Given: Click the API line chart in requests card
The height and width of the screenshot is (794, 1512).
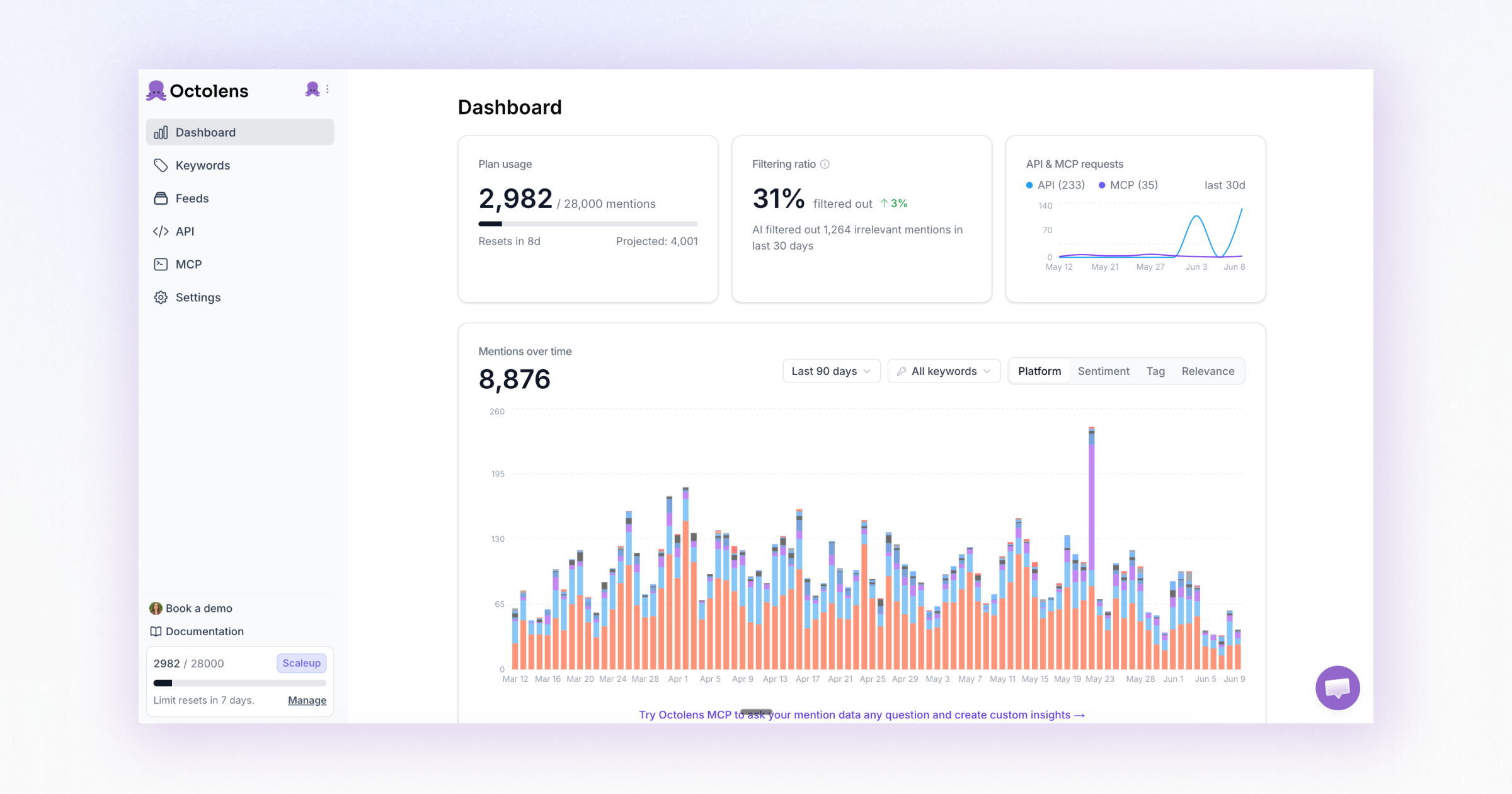Looking at the screenshot, I should [x=1150, y=232].
